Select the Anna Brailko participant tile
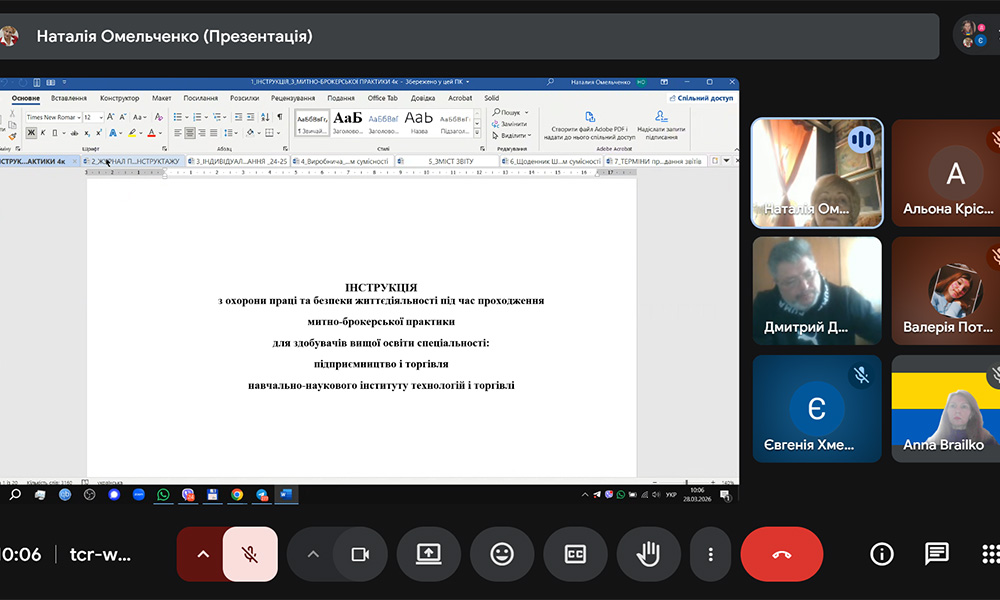1000x600 pixels. (x=944, y=408)
